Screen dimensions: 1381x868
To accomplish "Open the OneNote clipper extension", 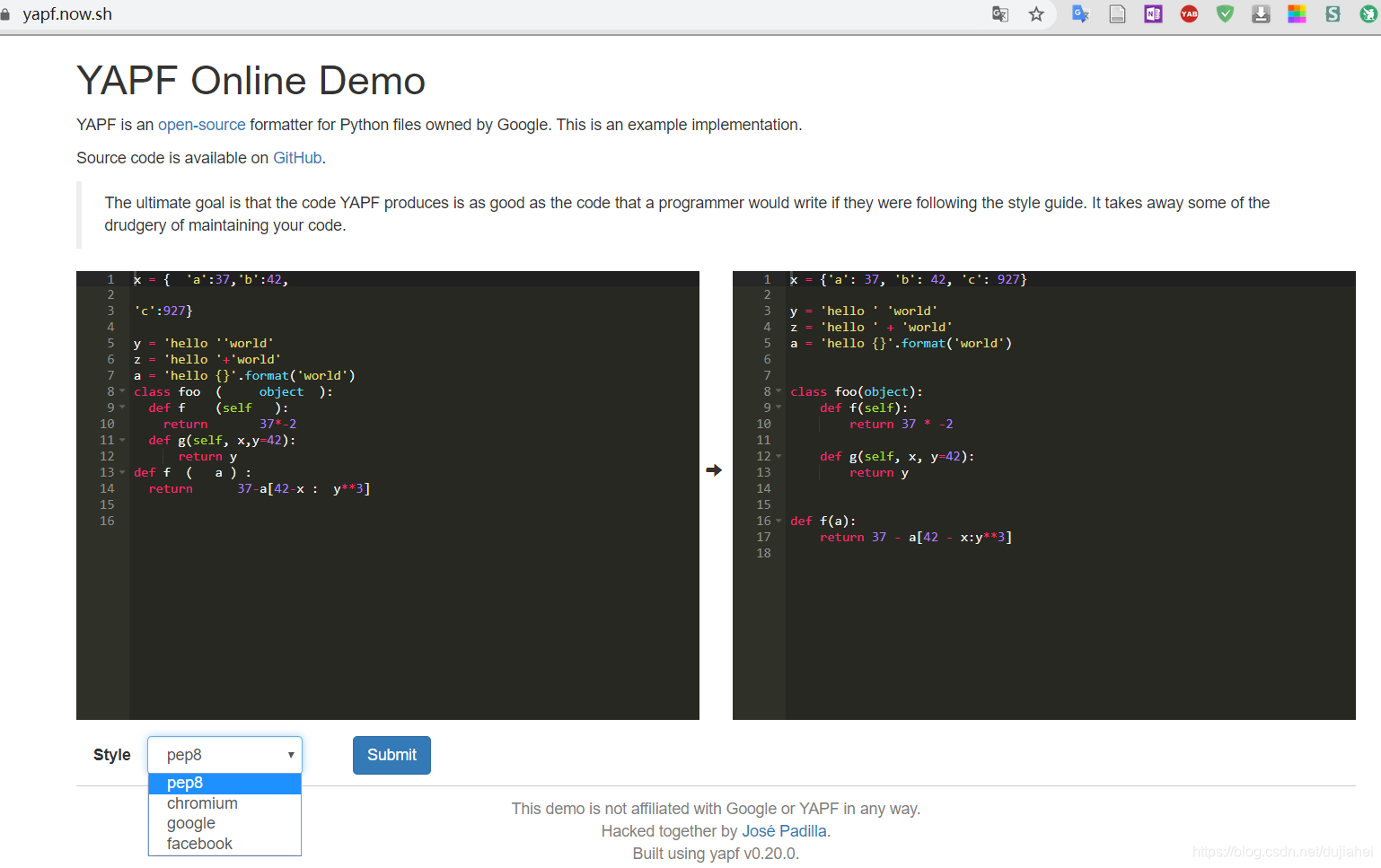I will click(1153, 13).
